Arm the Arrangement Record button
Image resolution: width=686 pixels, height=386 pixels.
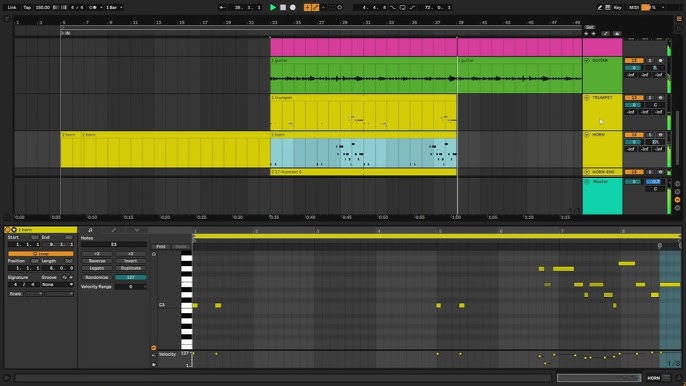(x=293, y=7)
